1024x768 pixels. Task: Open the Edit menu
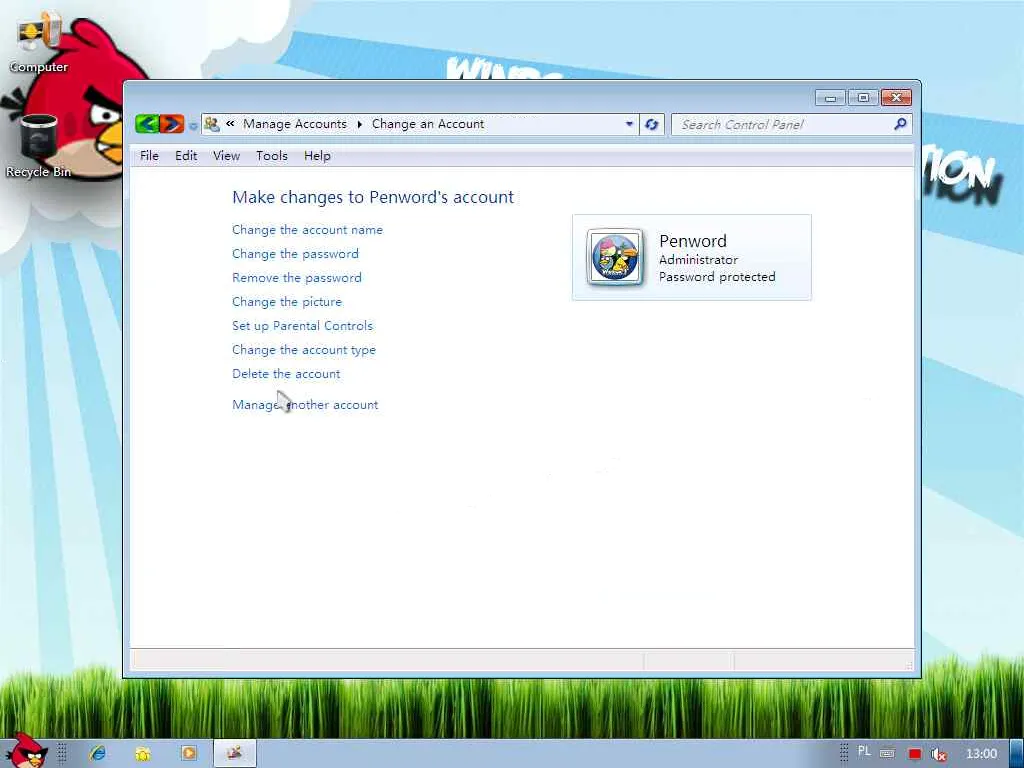coord(186,155)
